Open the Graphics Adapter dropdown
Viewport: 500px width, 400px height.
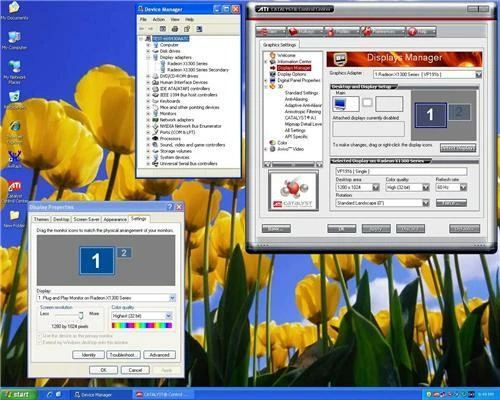point(478,74)
